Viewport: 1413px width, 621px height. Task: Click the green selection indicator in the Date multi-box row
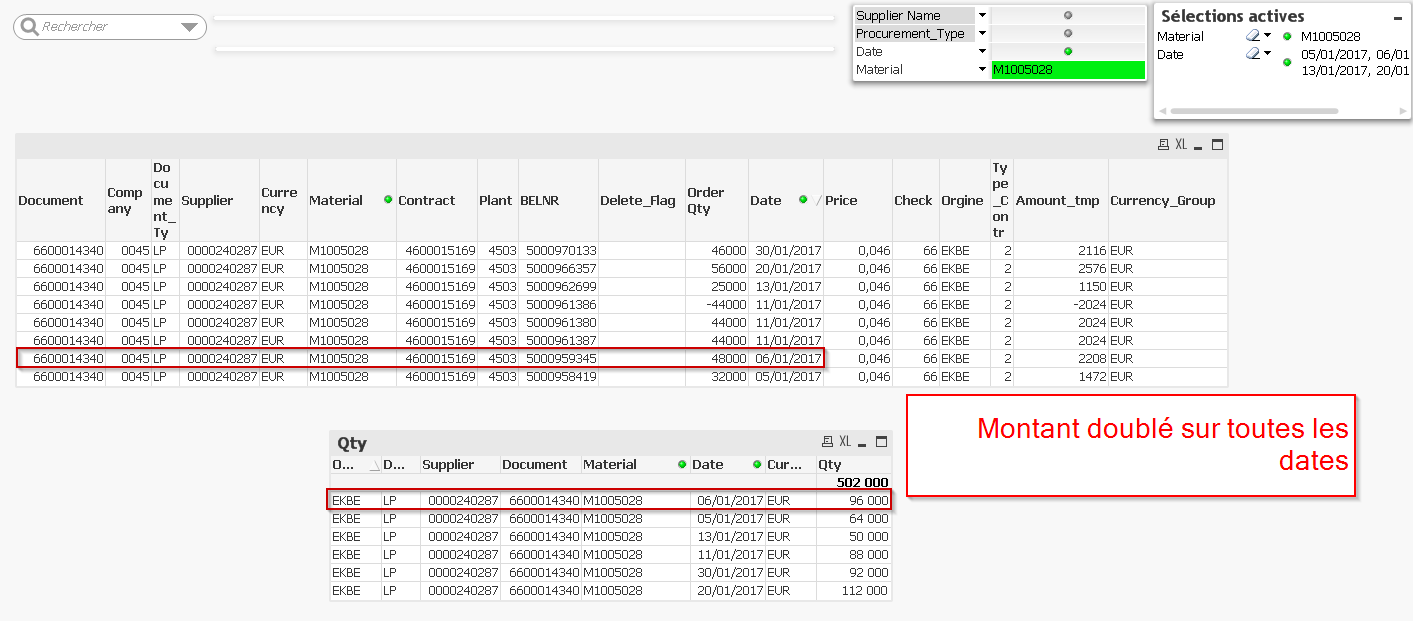pos(1068,51)
